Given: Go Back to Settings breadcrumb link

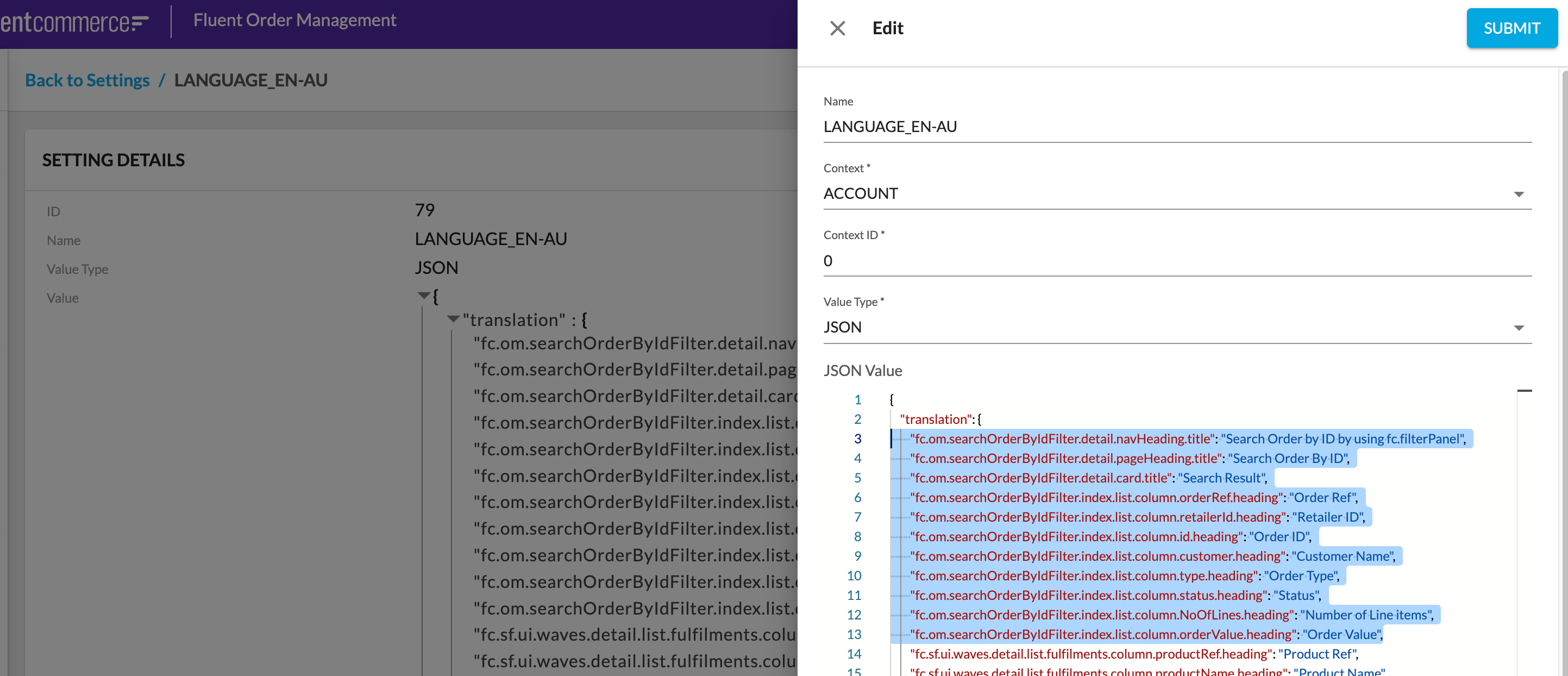Looking at the screenshot, I should (87, 80).
